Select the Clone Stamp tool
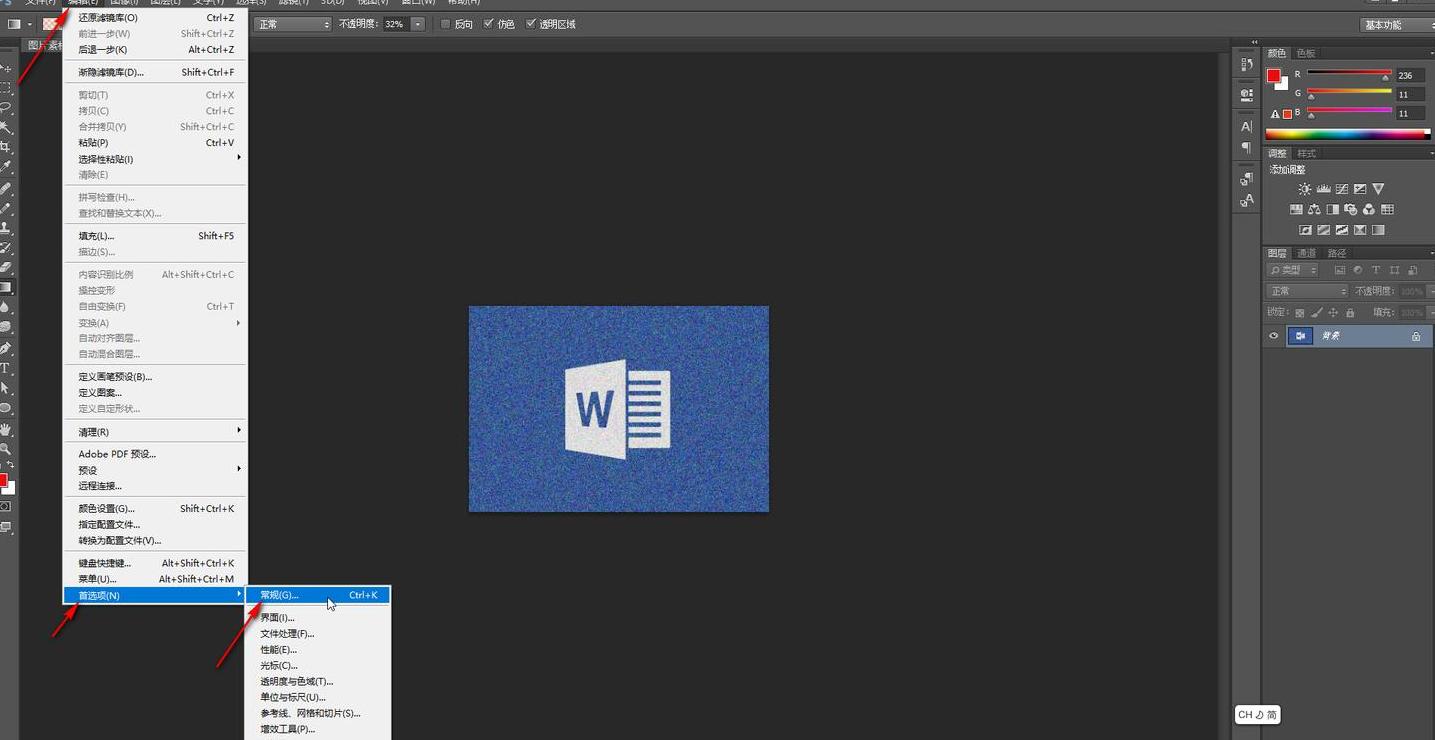The image size is (1435, 740). (x=6, y=228)
